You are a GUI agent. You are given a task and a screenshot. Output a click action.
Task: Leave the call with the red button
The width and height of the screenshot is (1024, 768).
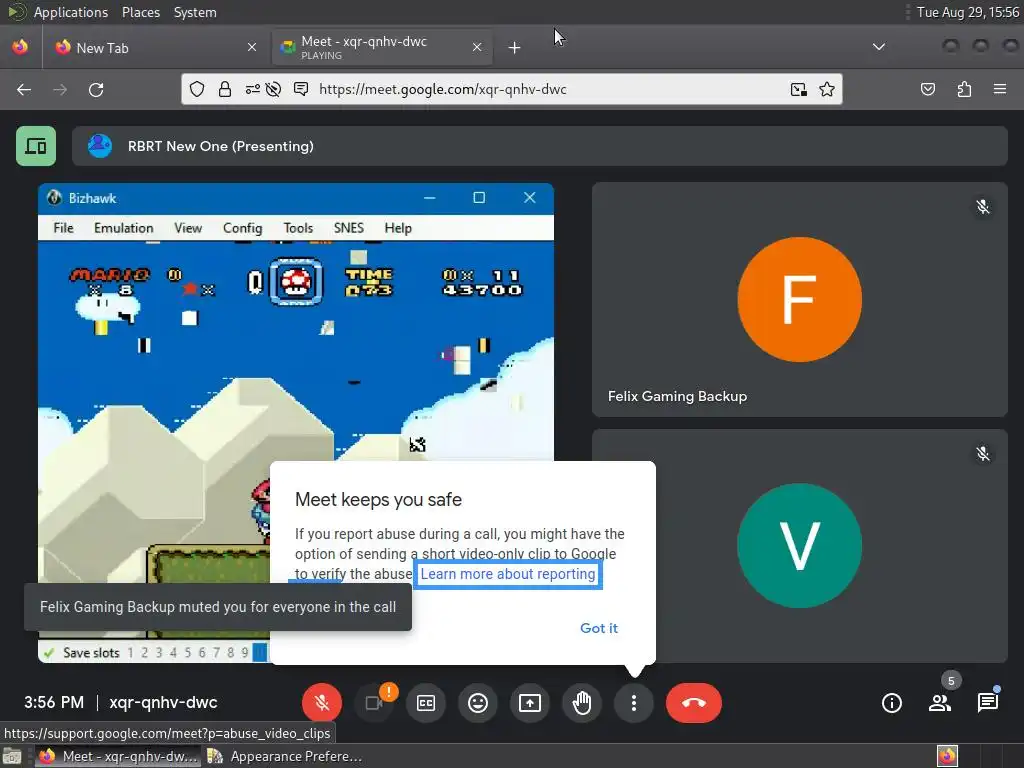694,703
